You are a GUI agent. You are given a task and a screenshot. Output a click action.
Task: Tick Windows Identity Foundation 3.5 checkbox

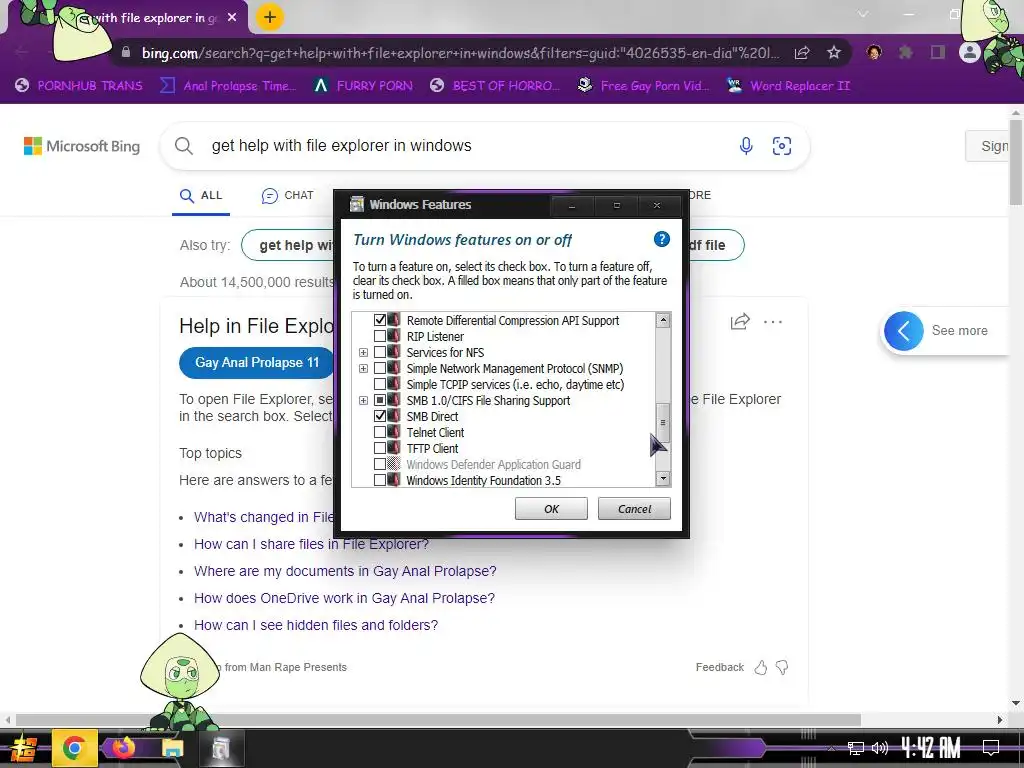pos(379,480)
